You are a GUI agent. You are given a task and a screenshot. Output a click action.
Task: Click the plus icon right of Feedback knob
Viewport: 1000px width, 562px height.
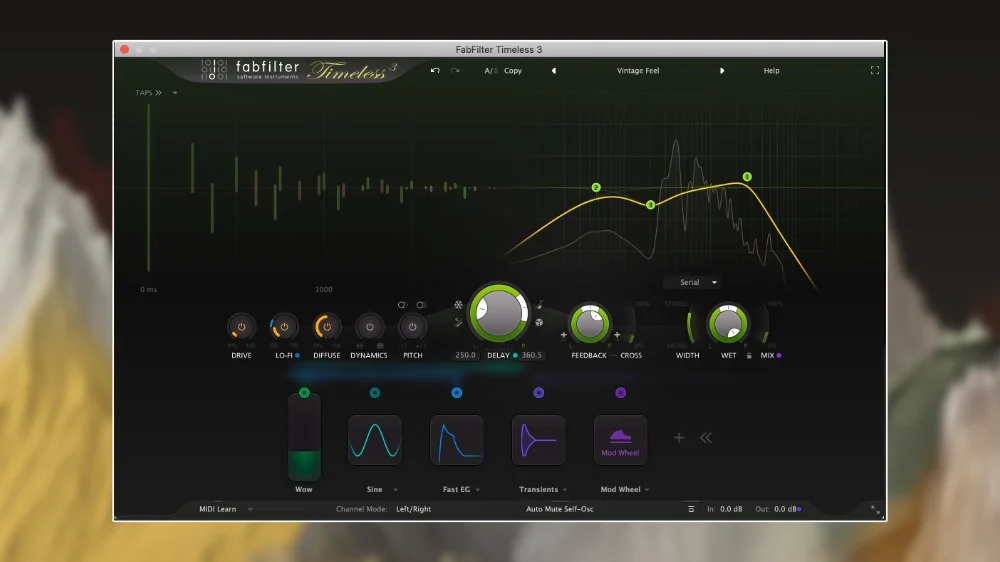[x=617, y=335]
